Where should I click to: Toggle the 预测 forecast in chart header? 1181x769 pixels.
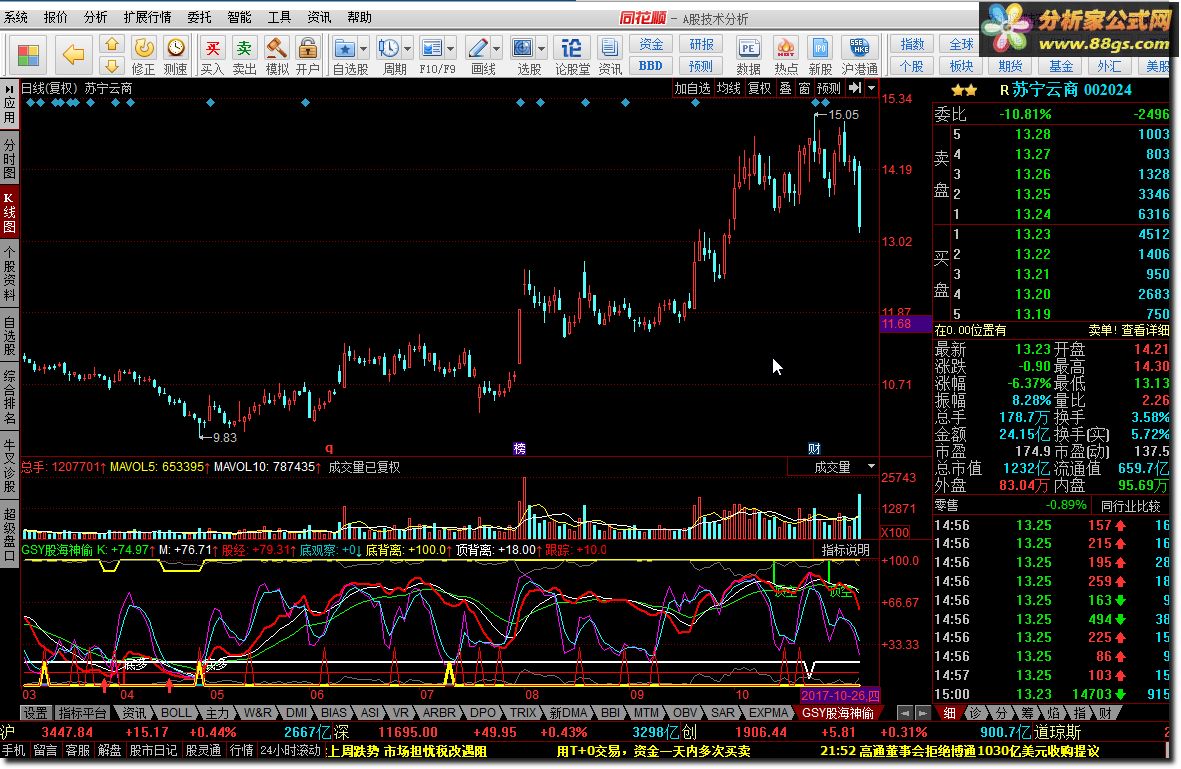829,88
